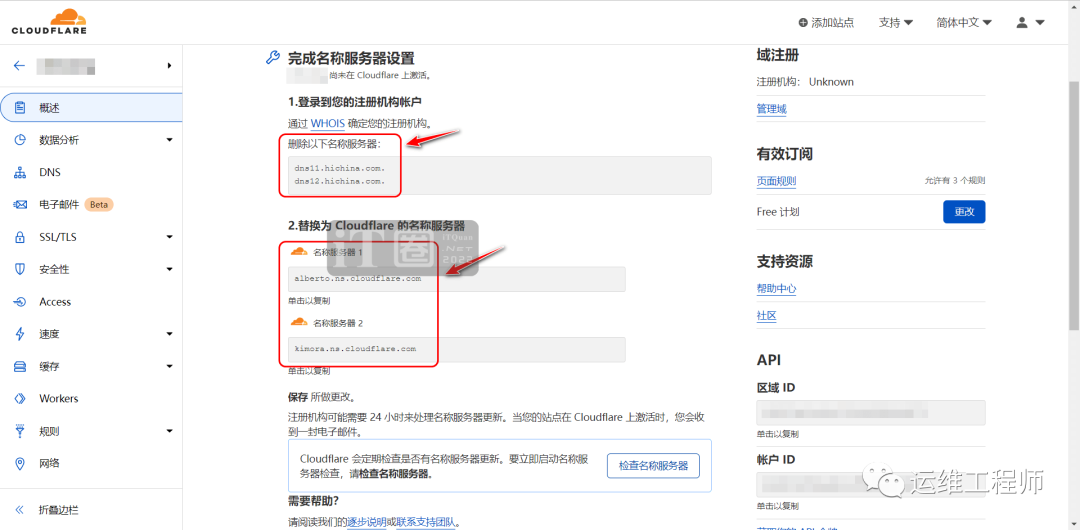Open the 概述 sidebar item
Screen dimensions: 1080x530
(x=91, y=108)
